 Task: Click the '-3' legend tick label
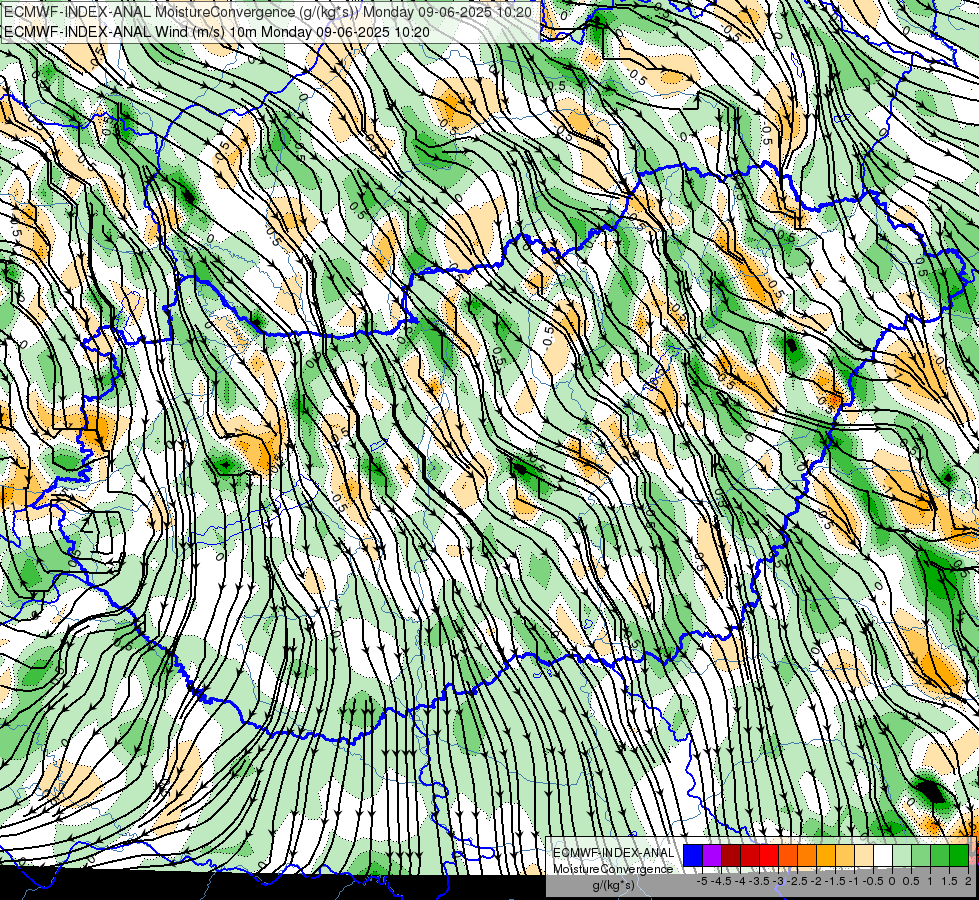click(779, 881)
